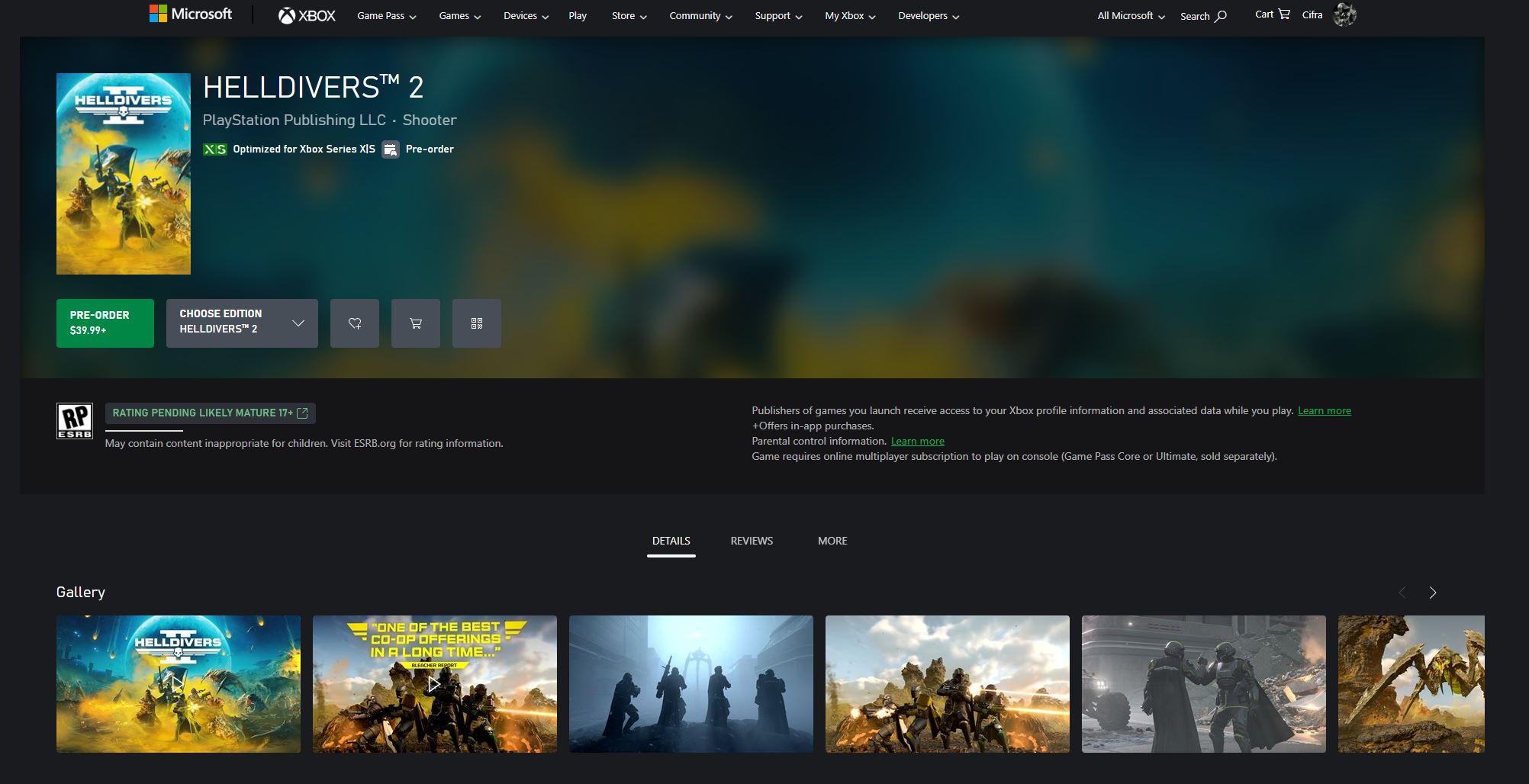Open Rating Pending Likely Mature 17+ link
Screen dimensions: 1529x784
211,413
